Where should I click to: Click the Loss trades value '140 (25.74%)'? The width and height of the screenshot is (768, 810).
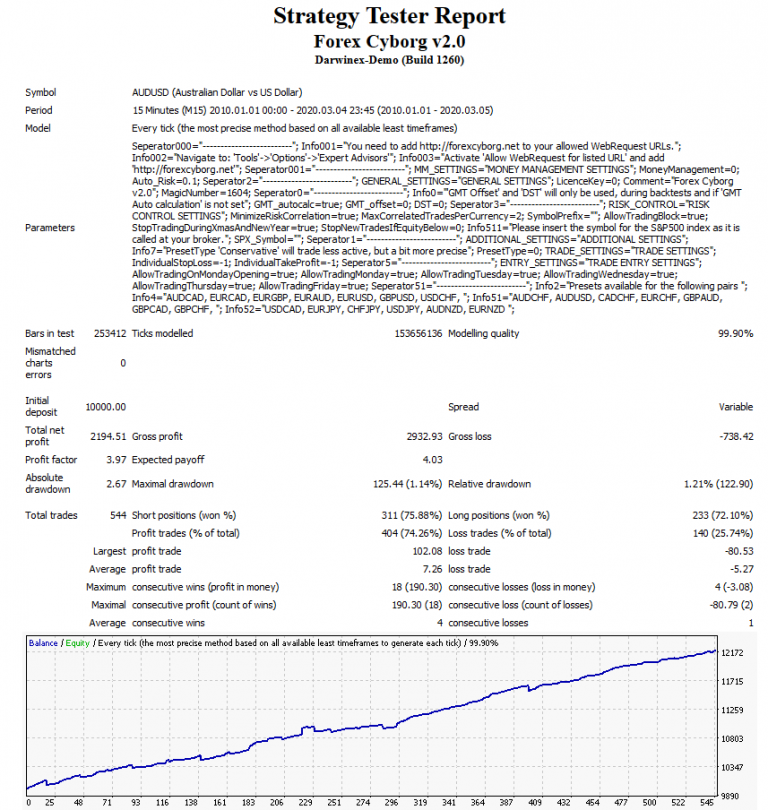tap(723, 533)
